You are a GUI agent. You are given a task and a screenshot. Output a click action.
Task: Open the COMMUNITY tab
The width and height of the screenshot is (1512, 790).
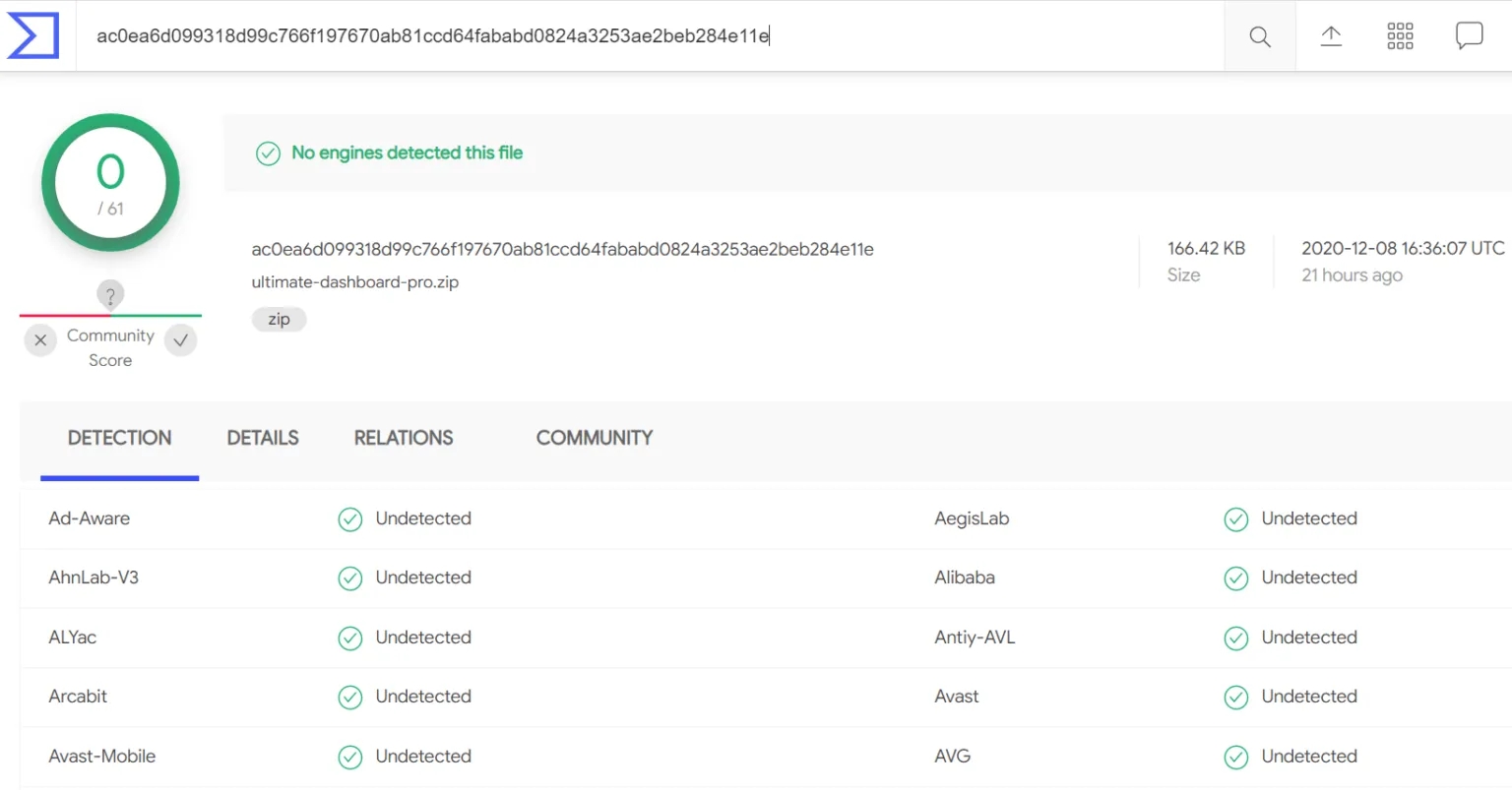pyautogui.click(x=595, y=438)
